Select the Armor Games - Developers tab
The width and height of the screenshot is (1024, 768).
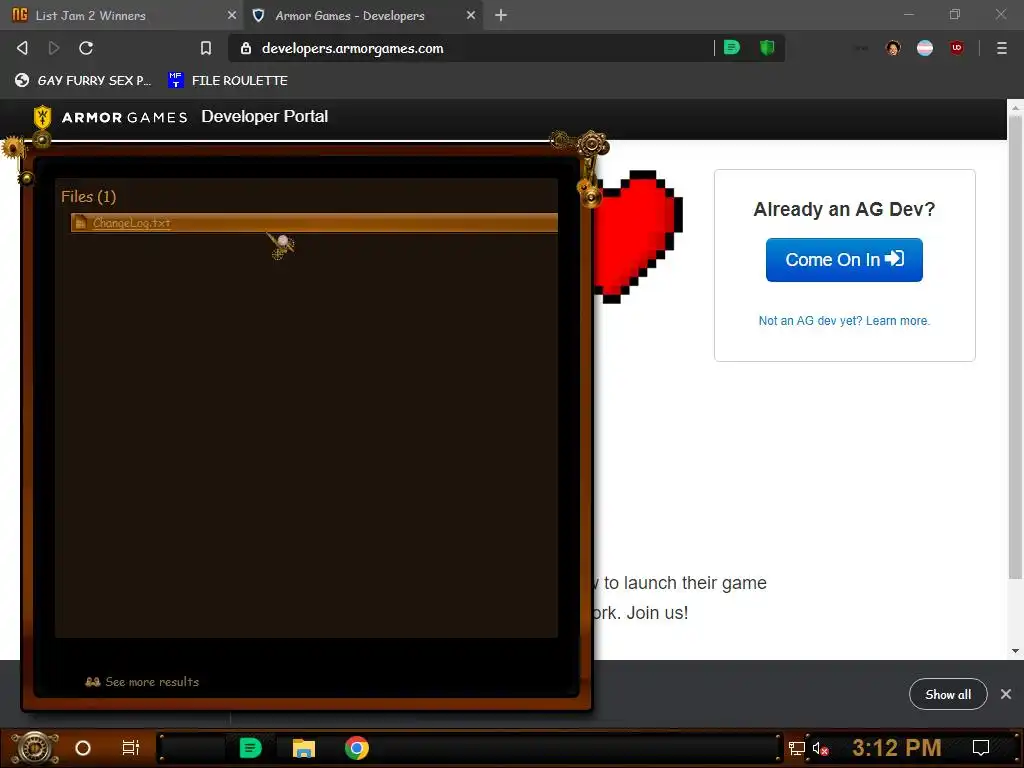coord(363,15)
